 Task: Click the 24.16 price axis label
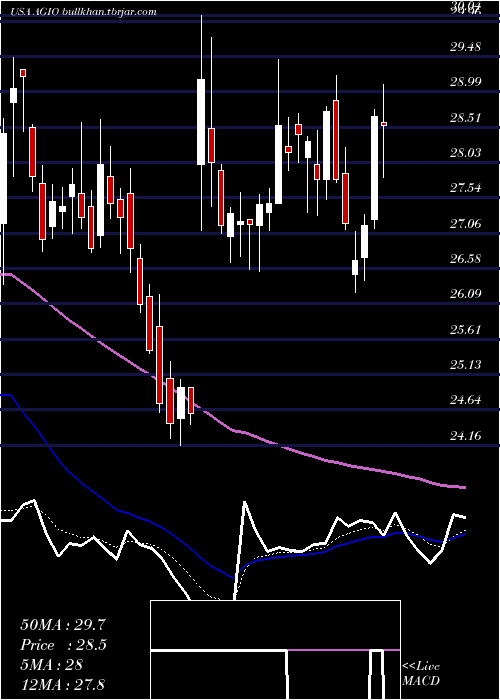[x=465, y=435]
